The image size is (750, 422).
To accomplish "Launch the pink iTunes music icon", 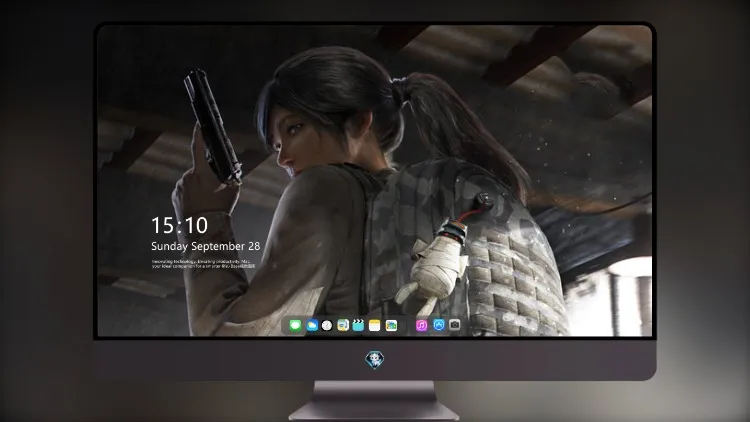I will click(x=421, y=325).
